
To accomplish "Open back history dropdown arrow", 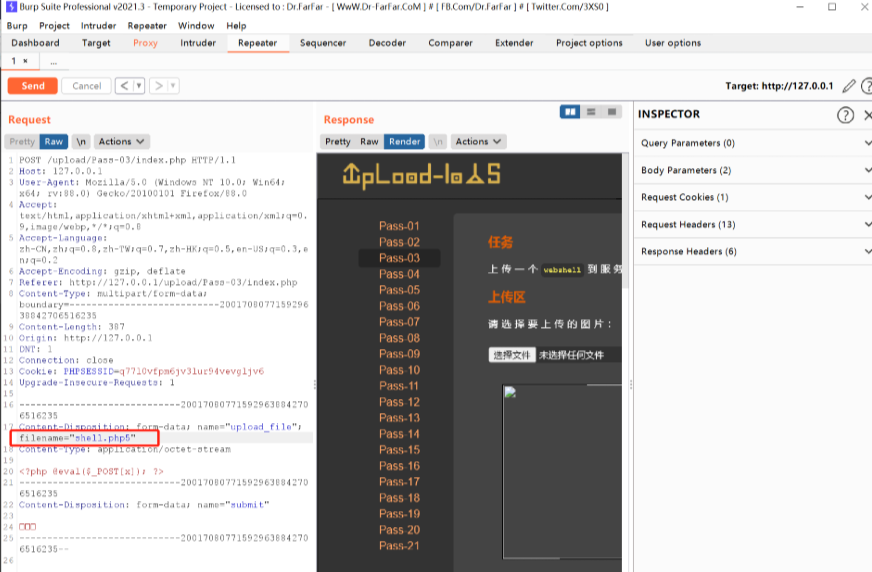I will click(x=139, y=86).
